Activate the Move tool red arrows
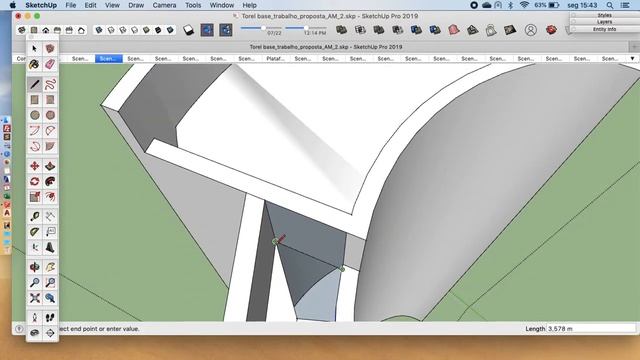Image resolution: width=640 pixels, height=360 pixels. (x=35, y=166)
